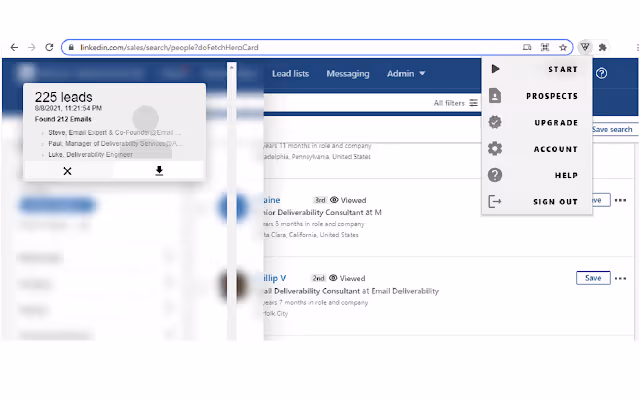Expand the Admin dropdown

point(406,73)
